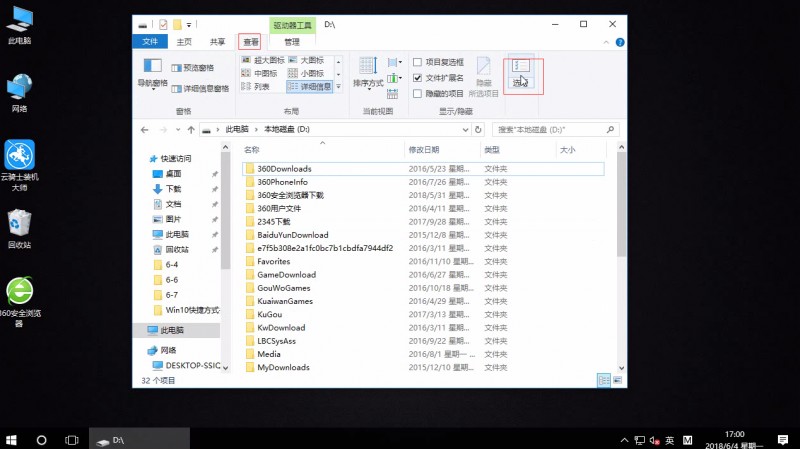Open the Yunqishi installer (云骑士装机大师) desktop icon
The width and height of the screenshot is (800, 449).
pyautogui.click(x=19, y=165)
